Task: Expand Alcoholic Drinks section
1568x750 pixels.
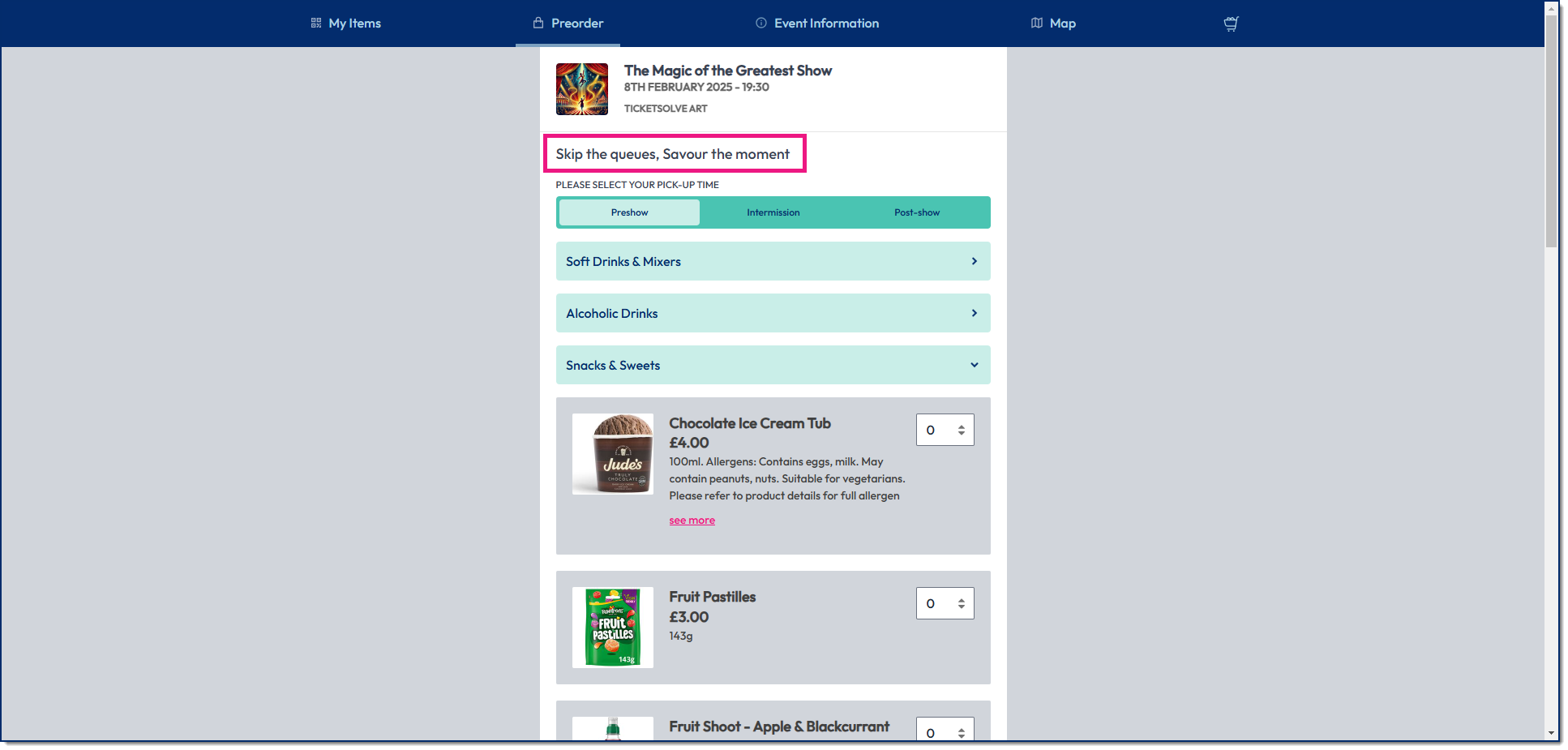Action: point(773,313)
